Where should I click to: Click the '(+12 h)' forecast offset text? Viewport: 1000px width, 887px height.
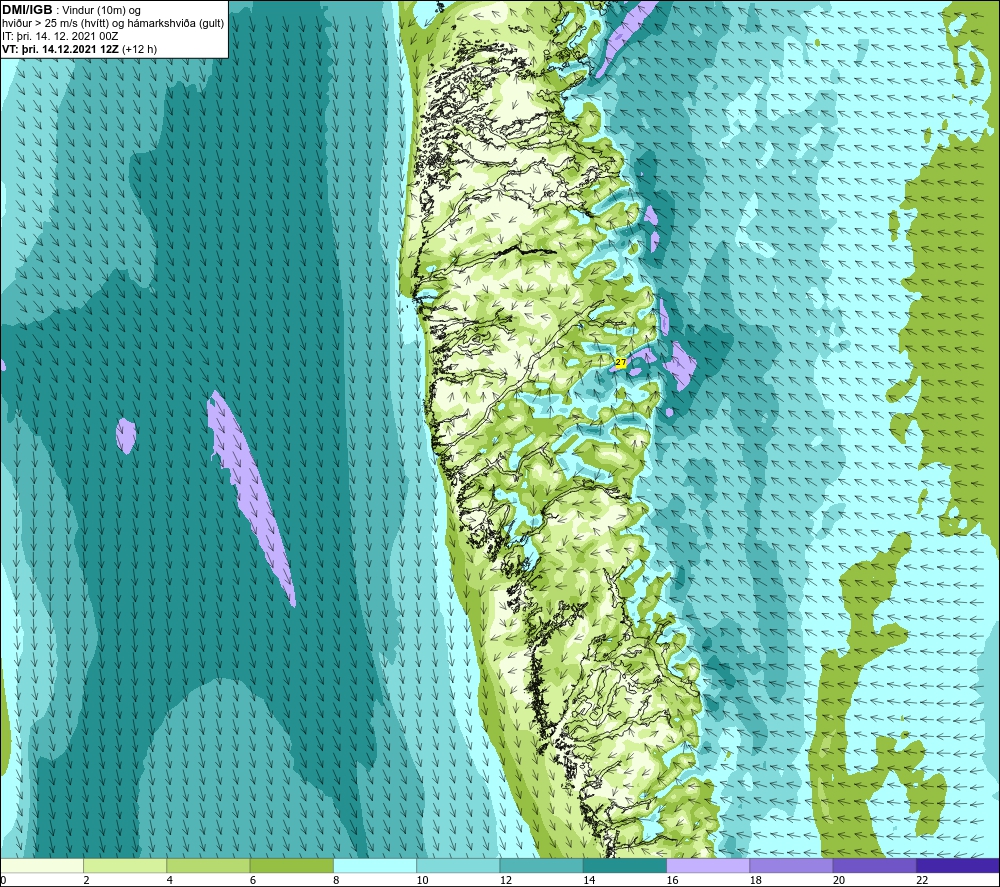pos(139,48)
